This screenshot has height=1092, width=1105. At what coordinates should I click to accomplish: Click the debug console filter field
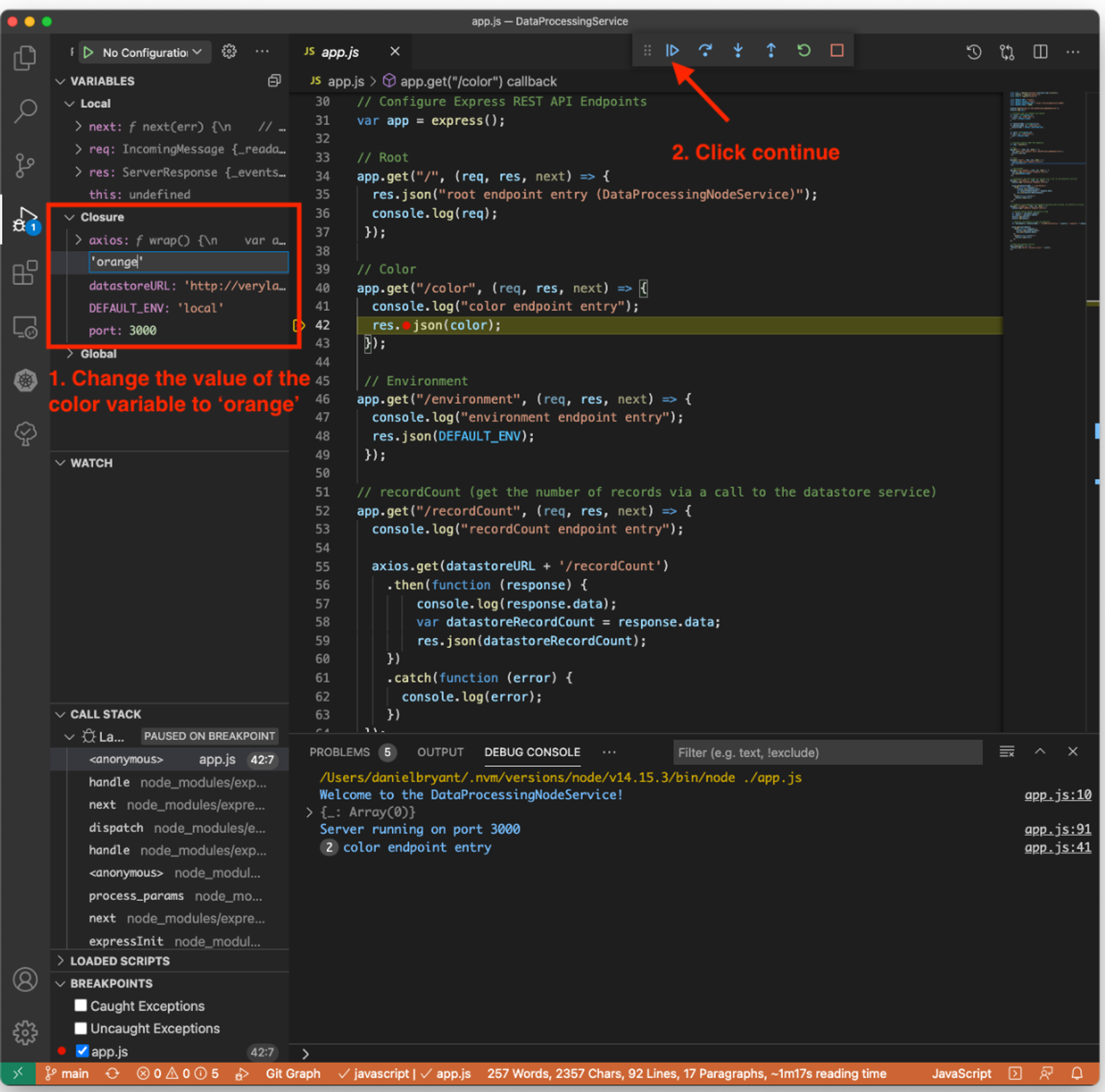[x=828, y=752]
